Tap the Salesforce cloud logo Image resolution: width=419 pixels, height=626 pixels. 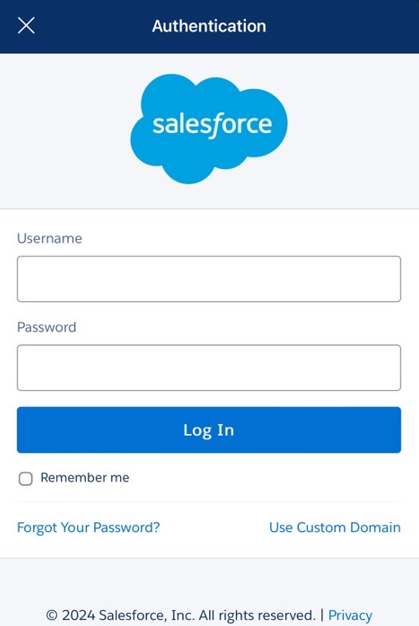click(209, 129)
